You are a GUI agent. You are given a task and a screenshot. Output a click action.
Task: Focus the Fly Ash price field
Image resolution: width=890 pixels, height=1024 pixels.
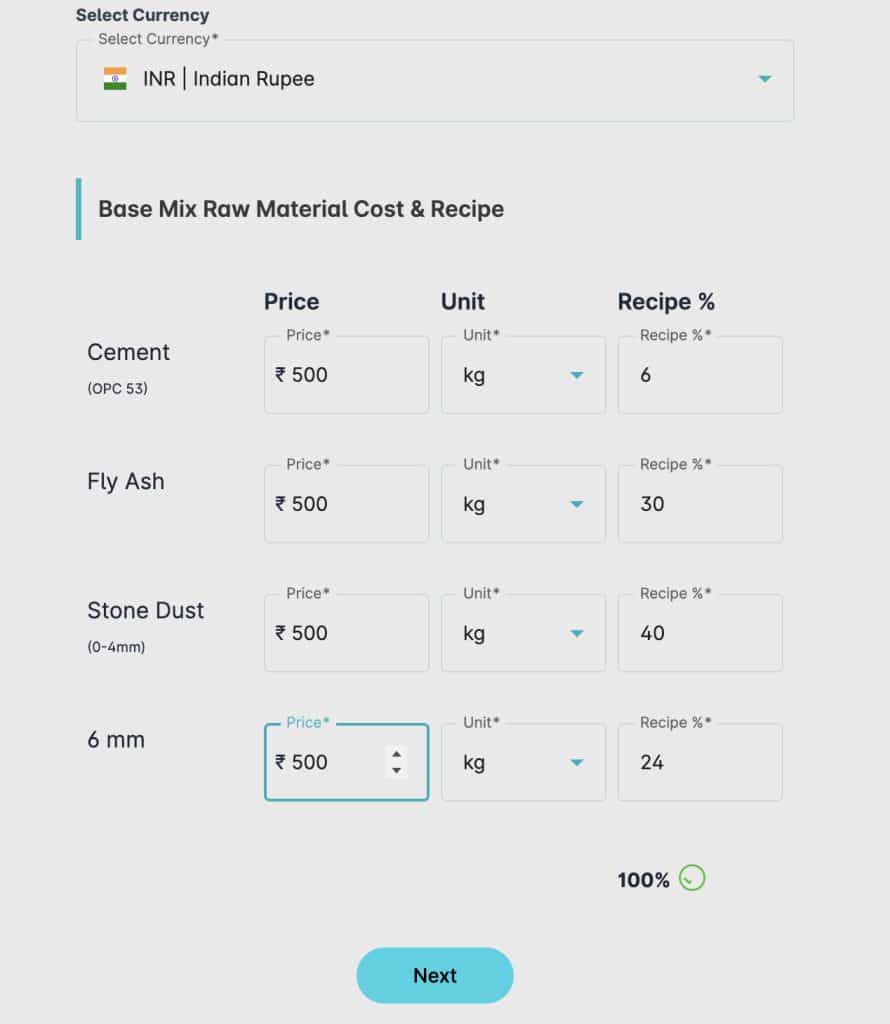pyautogui.click(x=347, y=504)
